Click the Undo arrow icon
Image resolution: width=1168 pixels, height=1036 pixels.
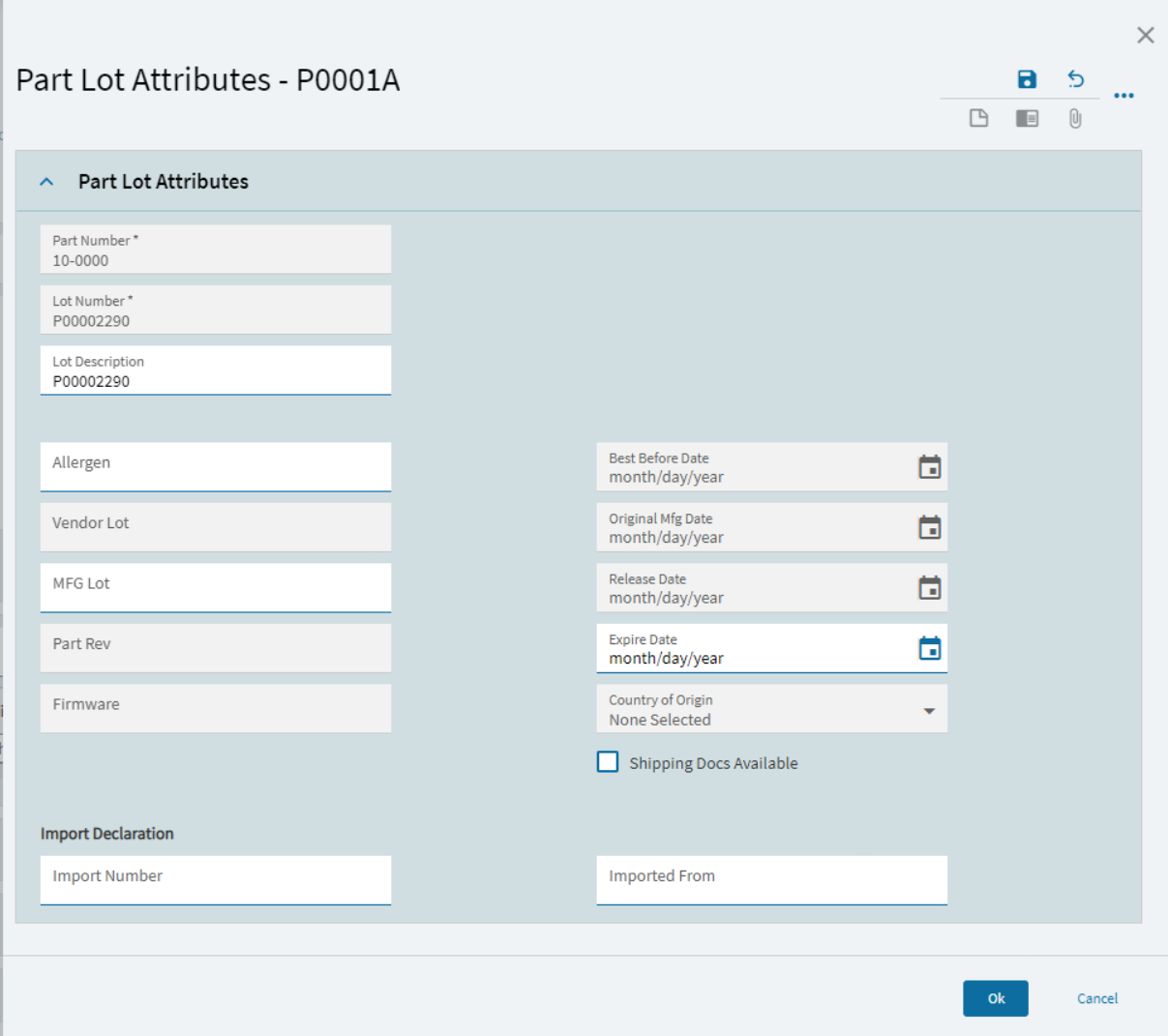(1075, 79)
